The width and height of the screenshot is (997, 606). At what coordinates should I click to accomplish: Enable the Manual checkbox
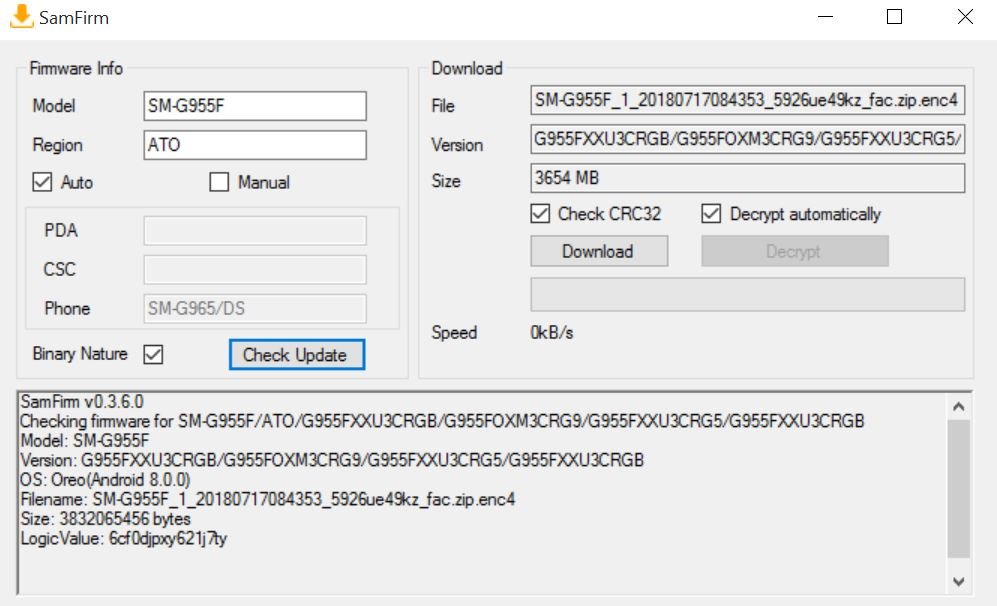click(x=219, y=182)
